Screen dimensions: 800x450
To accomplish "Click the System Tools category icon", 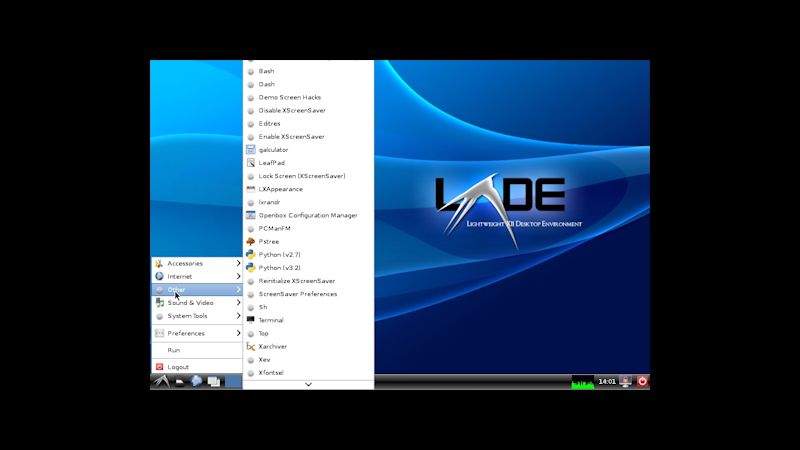I will (159, 316).
